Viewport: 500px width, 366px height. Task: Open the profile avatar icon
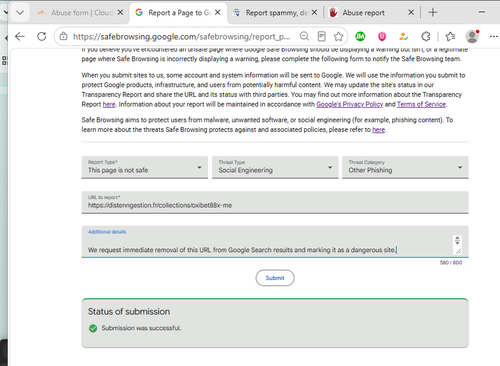pos(472,36)
